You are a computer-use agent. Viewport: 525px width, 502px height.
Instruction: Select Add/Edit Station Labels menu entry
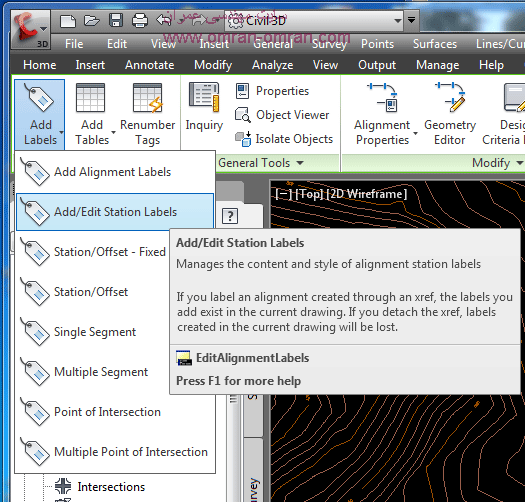click(115, 212)
